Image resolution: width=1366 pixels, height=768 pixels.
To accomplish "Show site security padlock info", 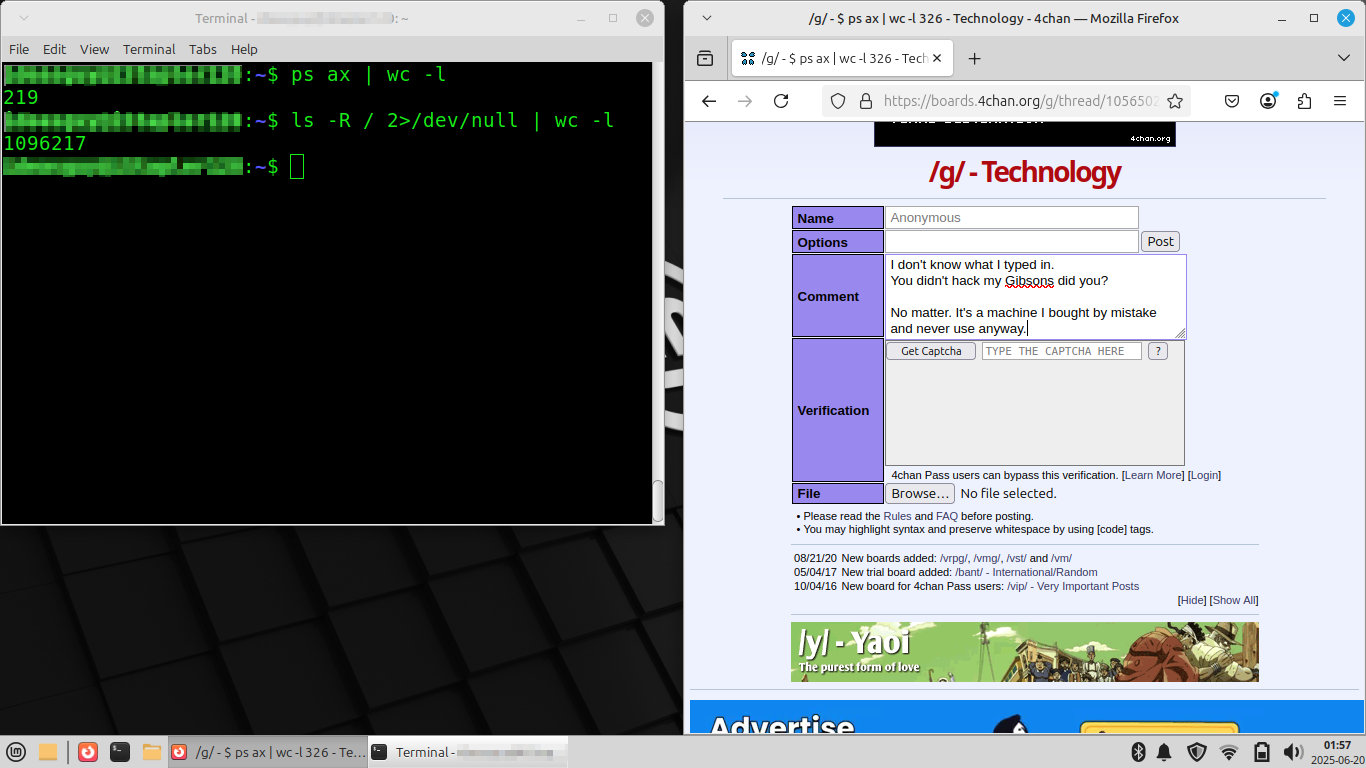I will click(865, 101).
